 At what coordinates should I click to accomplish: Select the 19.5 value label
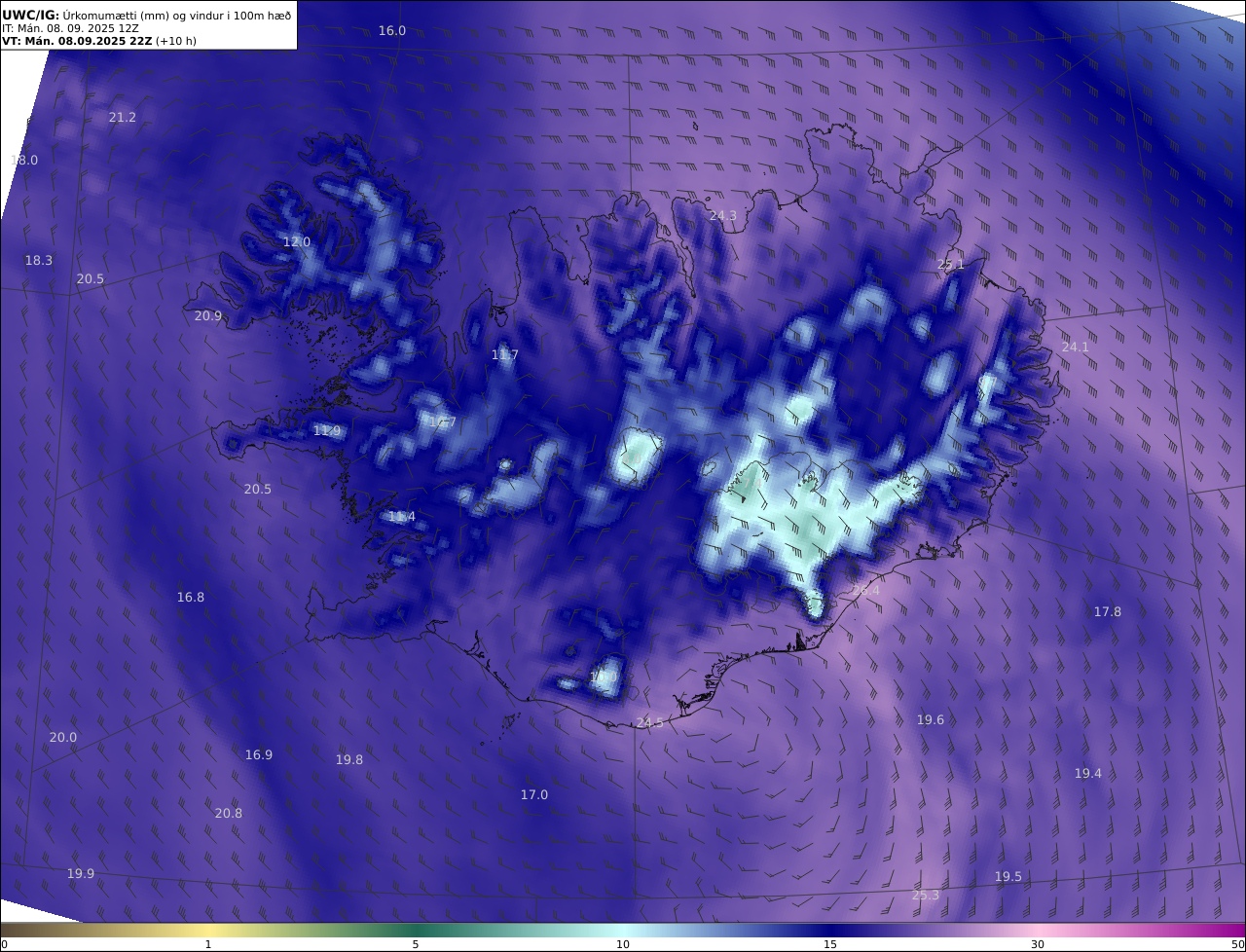[x=1008, y=877]
